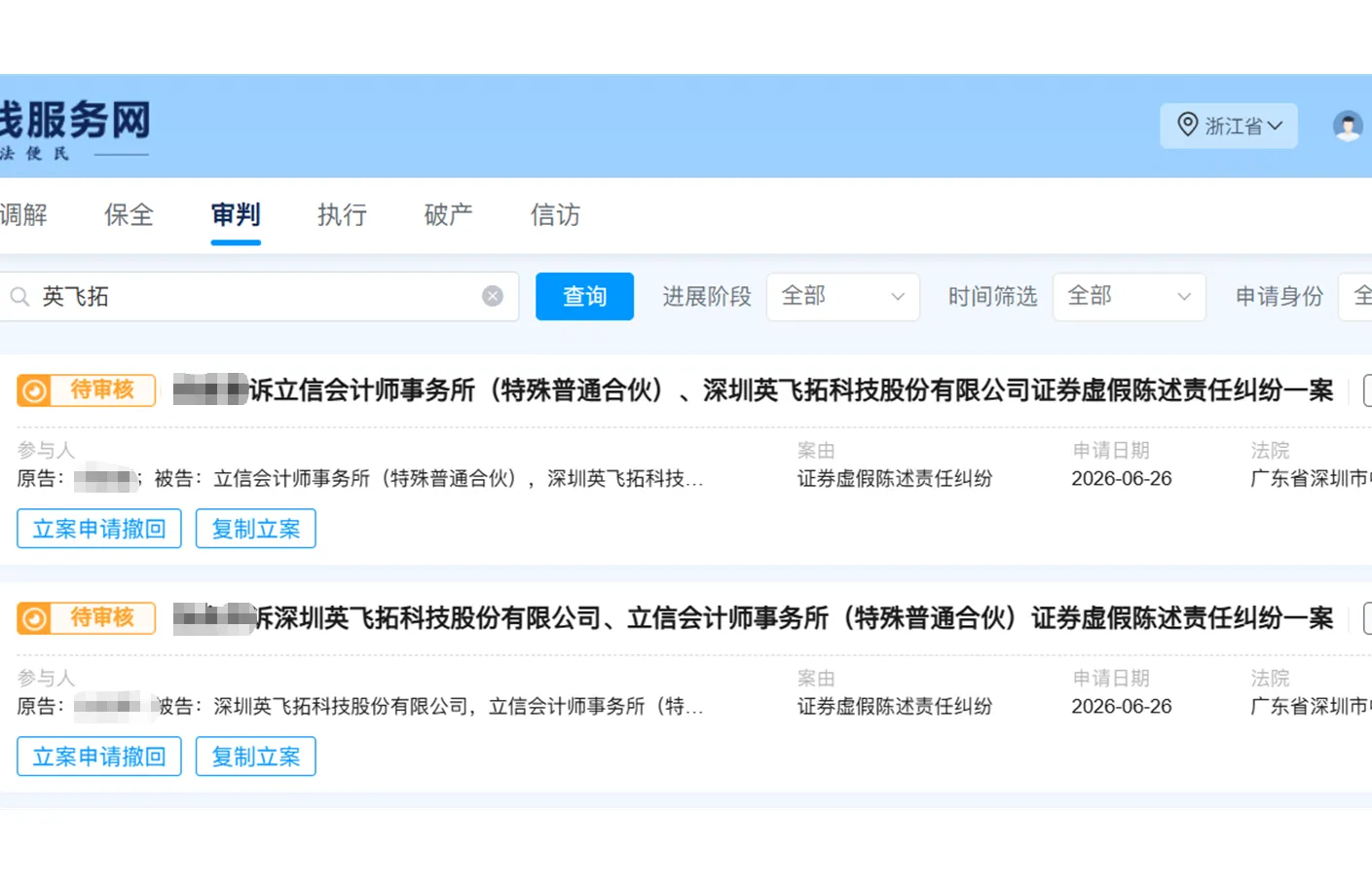
Task: Open the 破产 tab
Action: [x=449, y=214]
